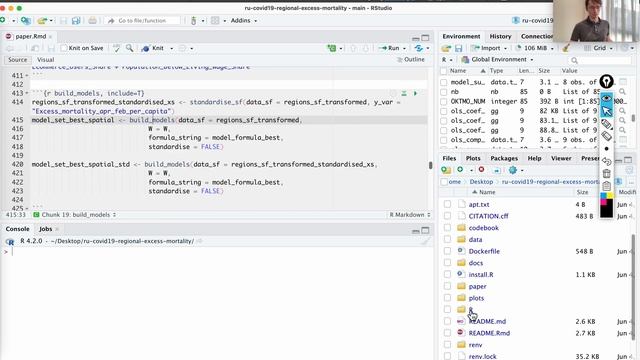Open the R Markdown file type selector
Viewport: 640px width, 360px height.
tap(409, 215)
